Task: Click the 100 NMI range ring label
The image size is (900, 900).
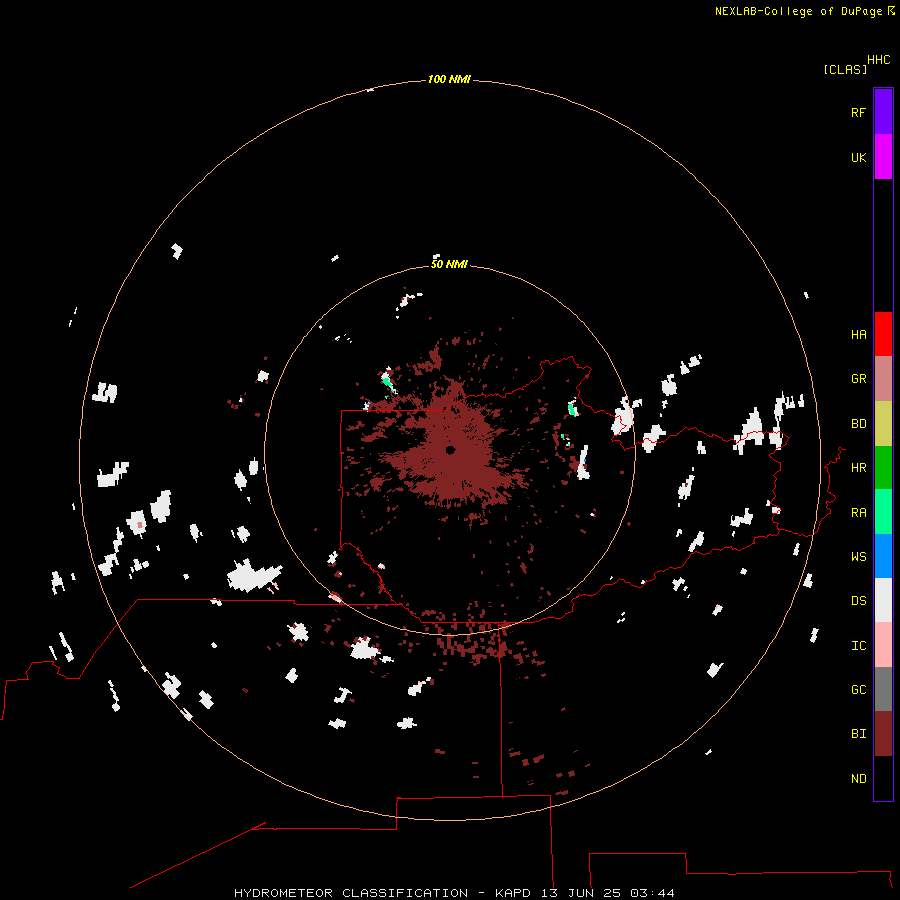Action: tap(449, 79)
